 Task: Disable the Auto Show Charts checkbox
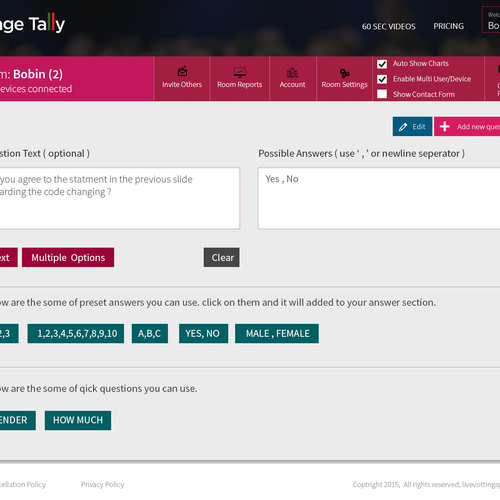click(382, 64)
